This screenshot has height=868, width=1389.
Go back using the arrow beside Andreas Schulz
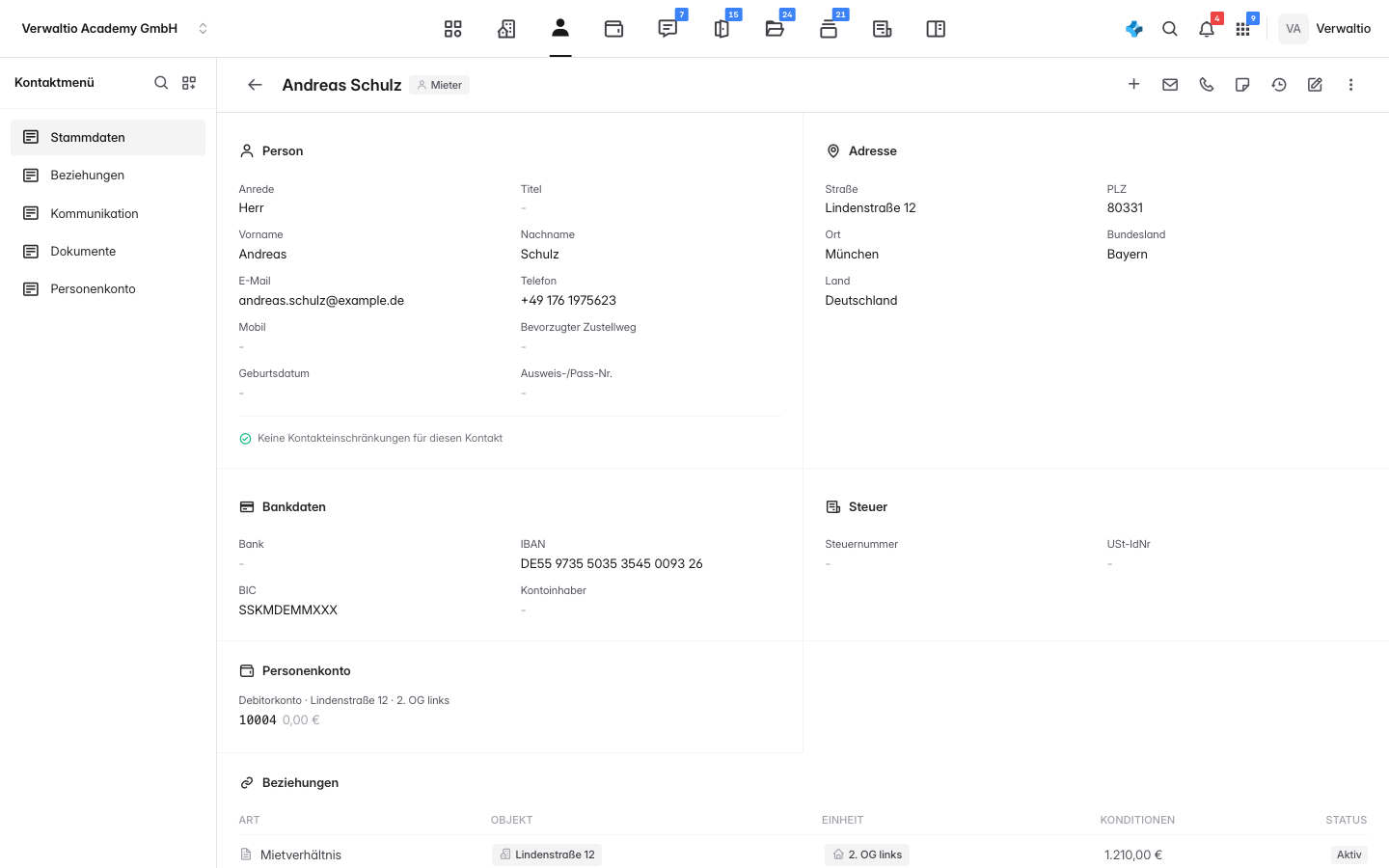(x=255, y=85)
